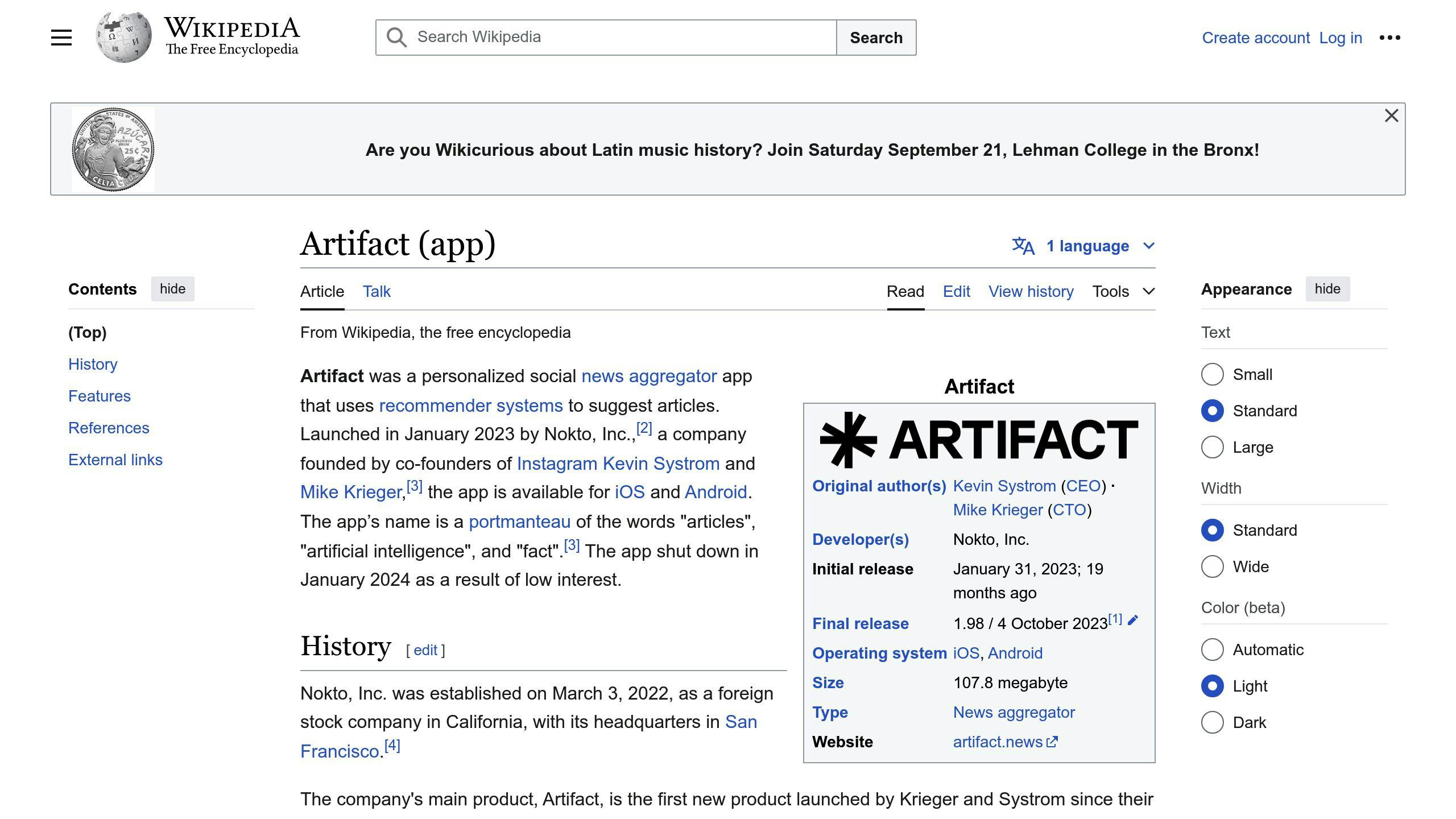
Task: Select the Read tab
Action: (x=905, y=291)
